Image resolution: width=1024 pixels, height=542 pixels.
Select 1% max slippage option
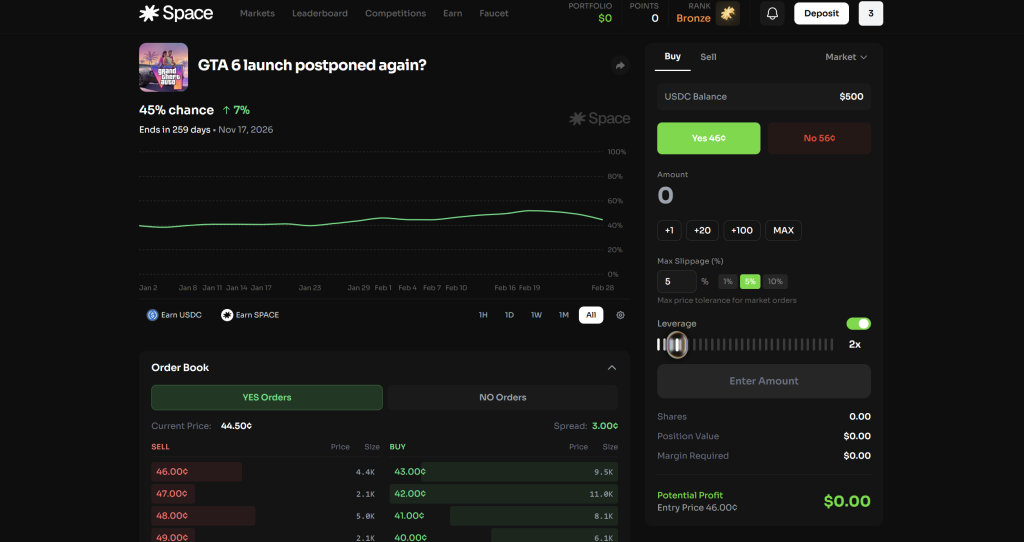pos(728,282)
